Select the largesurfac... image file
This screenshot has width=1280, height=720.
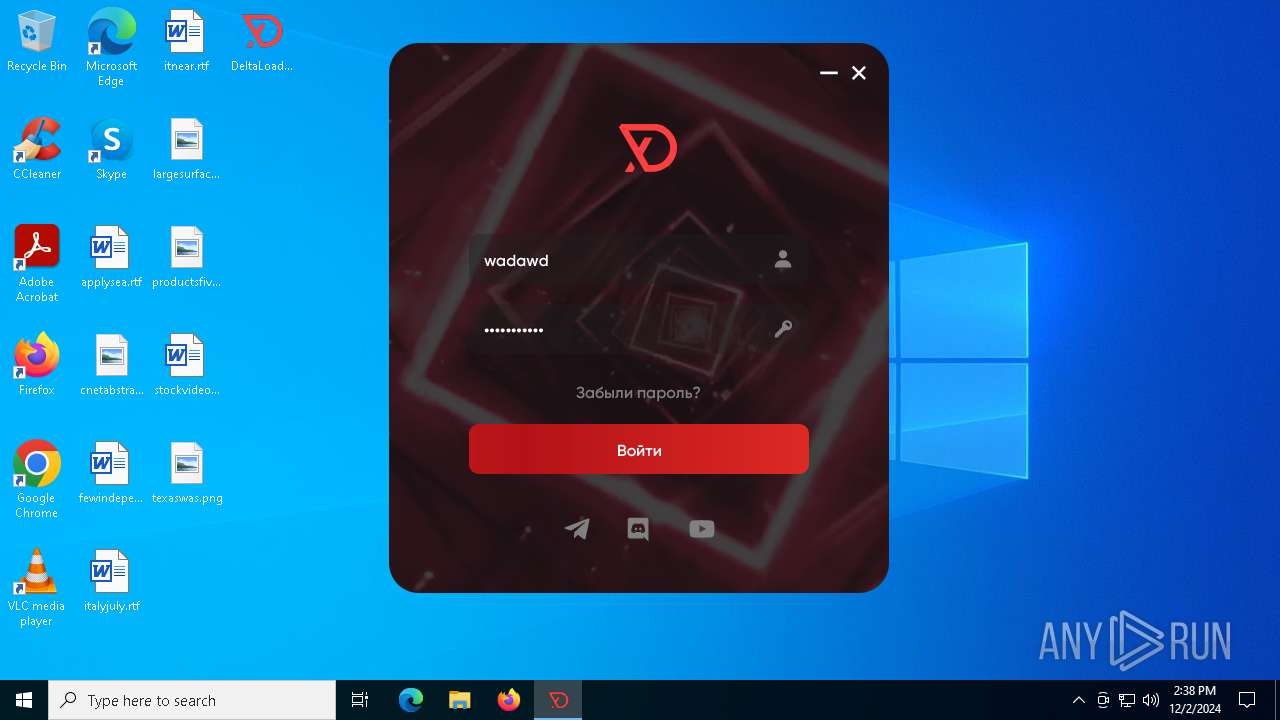(x=186, y=150)
